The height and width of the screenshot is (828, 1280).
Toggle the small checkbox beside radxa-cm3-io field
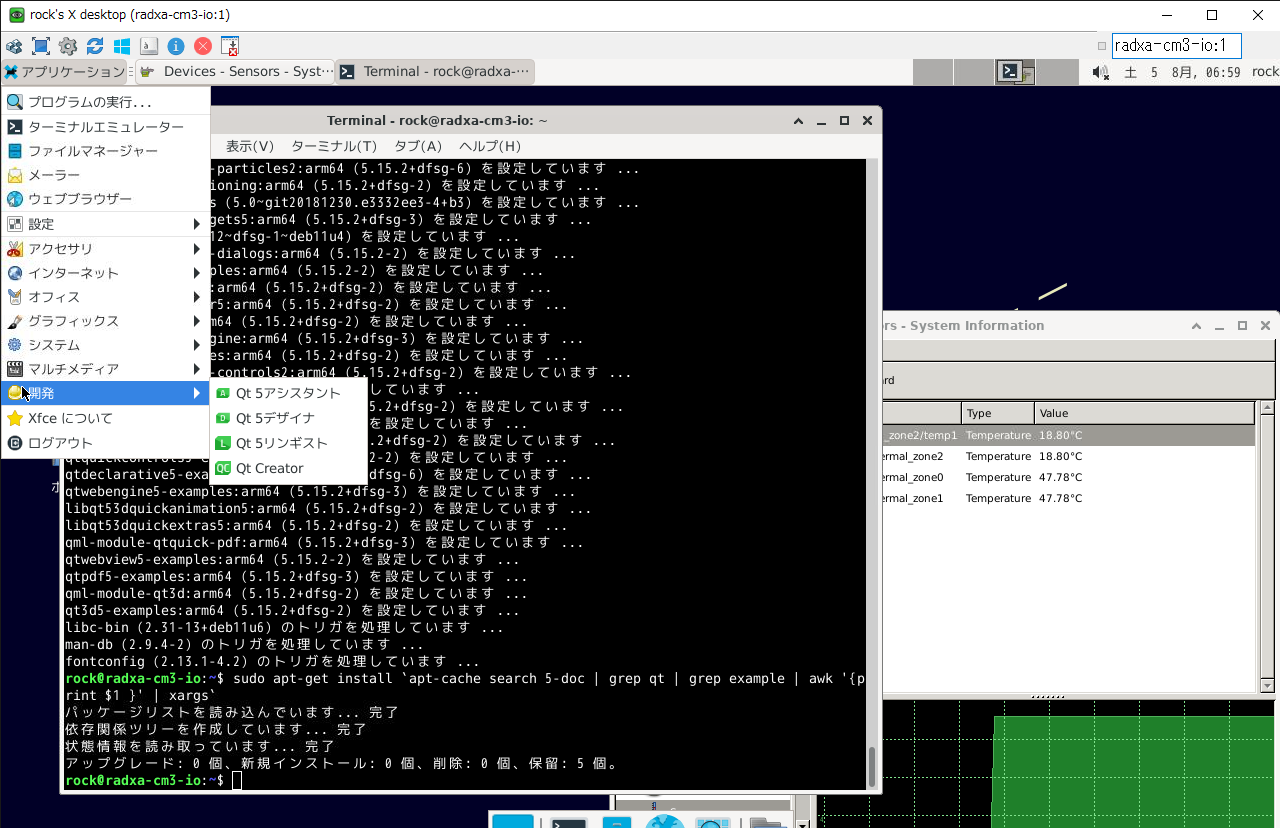(1102, 46)
